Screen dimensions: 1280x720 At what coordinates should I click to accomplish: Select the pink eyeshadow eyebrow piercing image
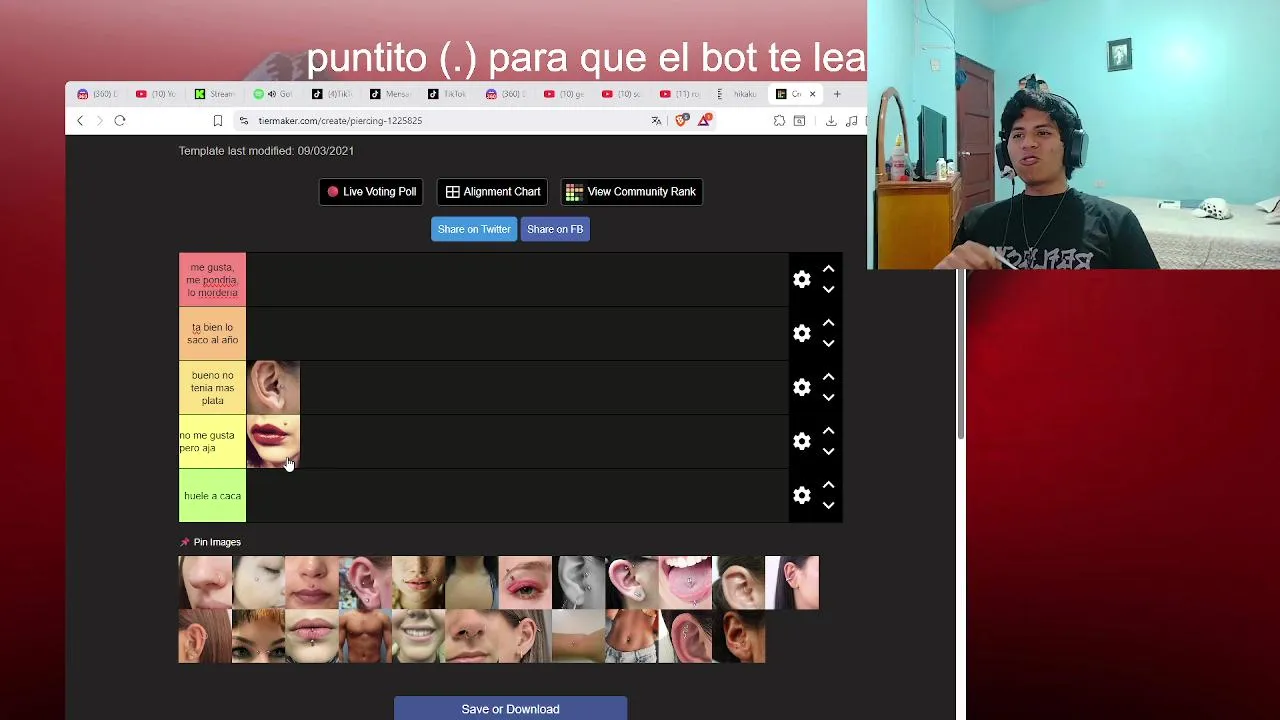(525, 583)
